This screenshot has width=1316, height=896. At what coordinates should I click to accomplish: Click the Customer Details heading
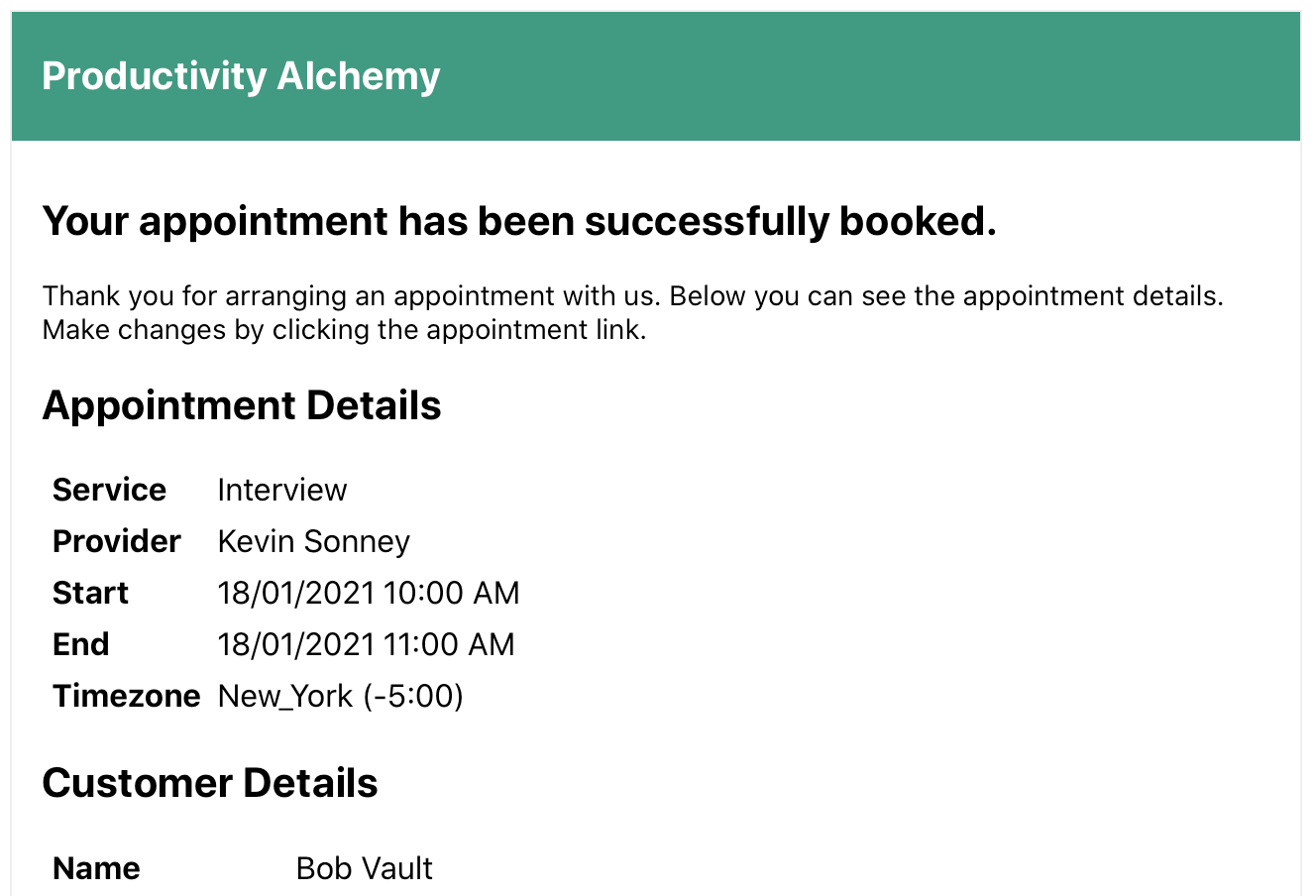pyautogui.click(x=210, y=783)
